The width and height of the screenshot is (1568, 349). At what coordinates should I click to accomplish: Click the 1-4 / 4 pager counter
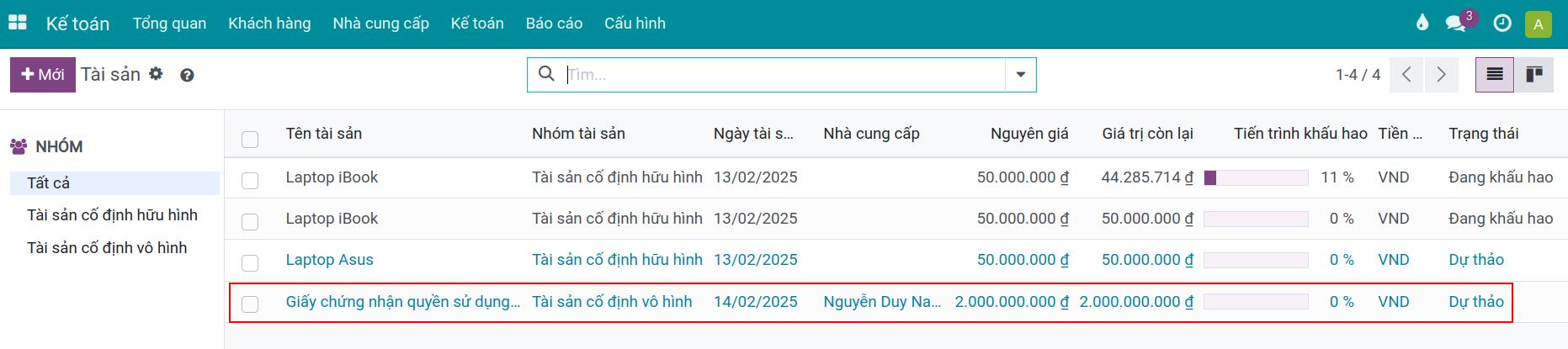pos(1358,75)
